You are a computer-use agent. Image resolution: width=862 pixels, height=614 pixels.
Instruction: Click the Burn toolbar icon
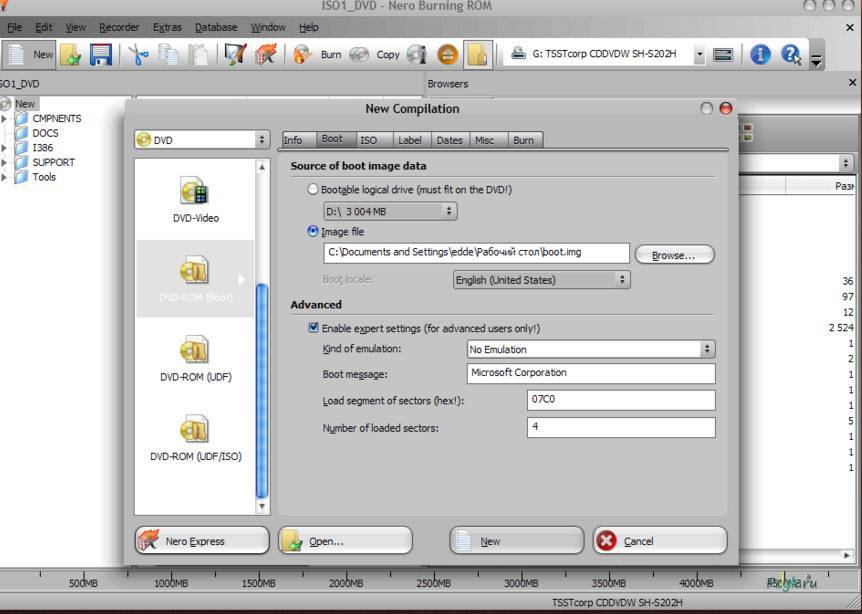coord(318,55)
